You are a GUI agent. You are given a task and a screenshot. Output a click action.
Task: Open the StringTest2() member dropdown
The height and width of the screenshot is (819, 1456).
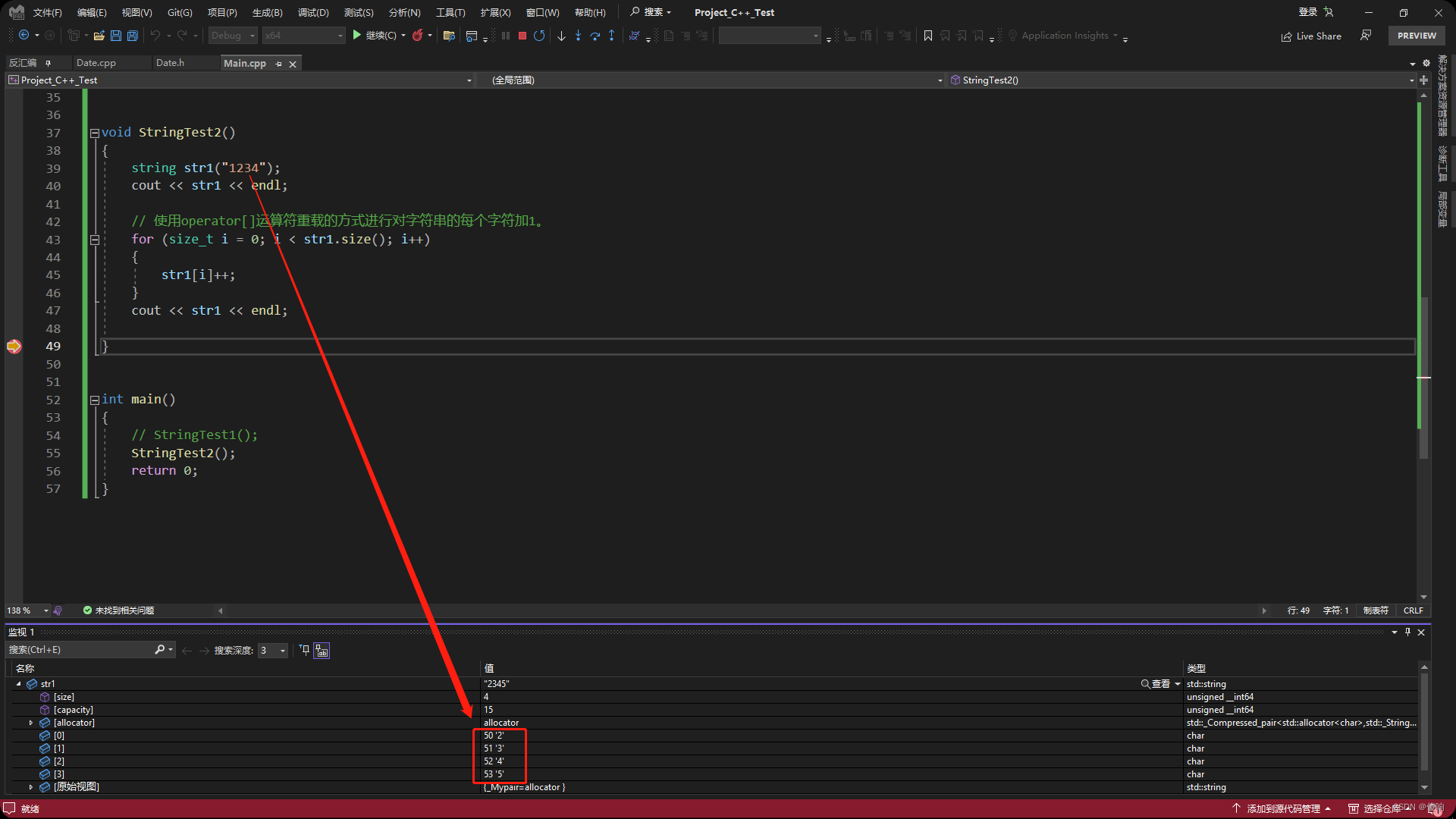coord(1182,80)
